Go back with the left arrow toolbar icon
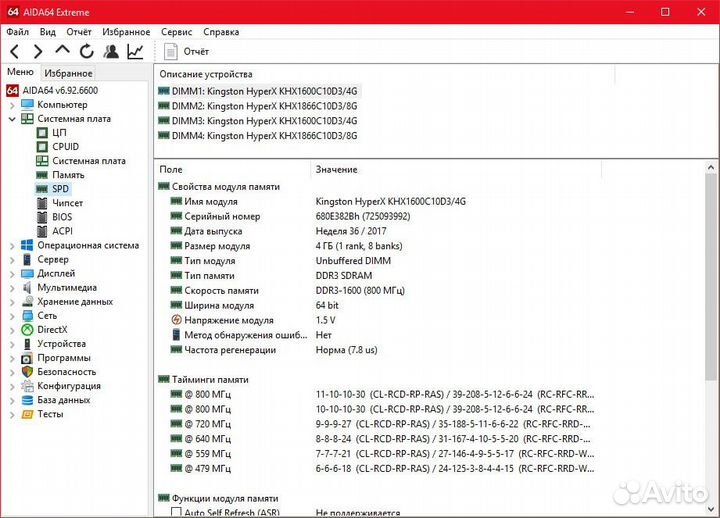The width and height of the screenshot is (720, 518). point(15,51)
